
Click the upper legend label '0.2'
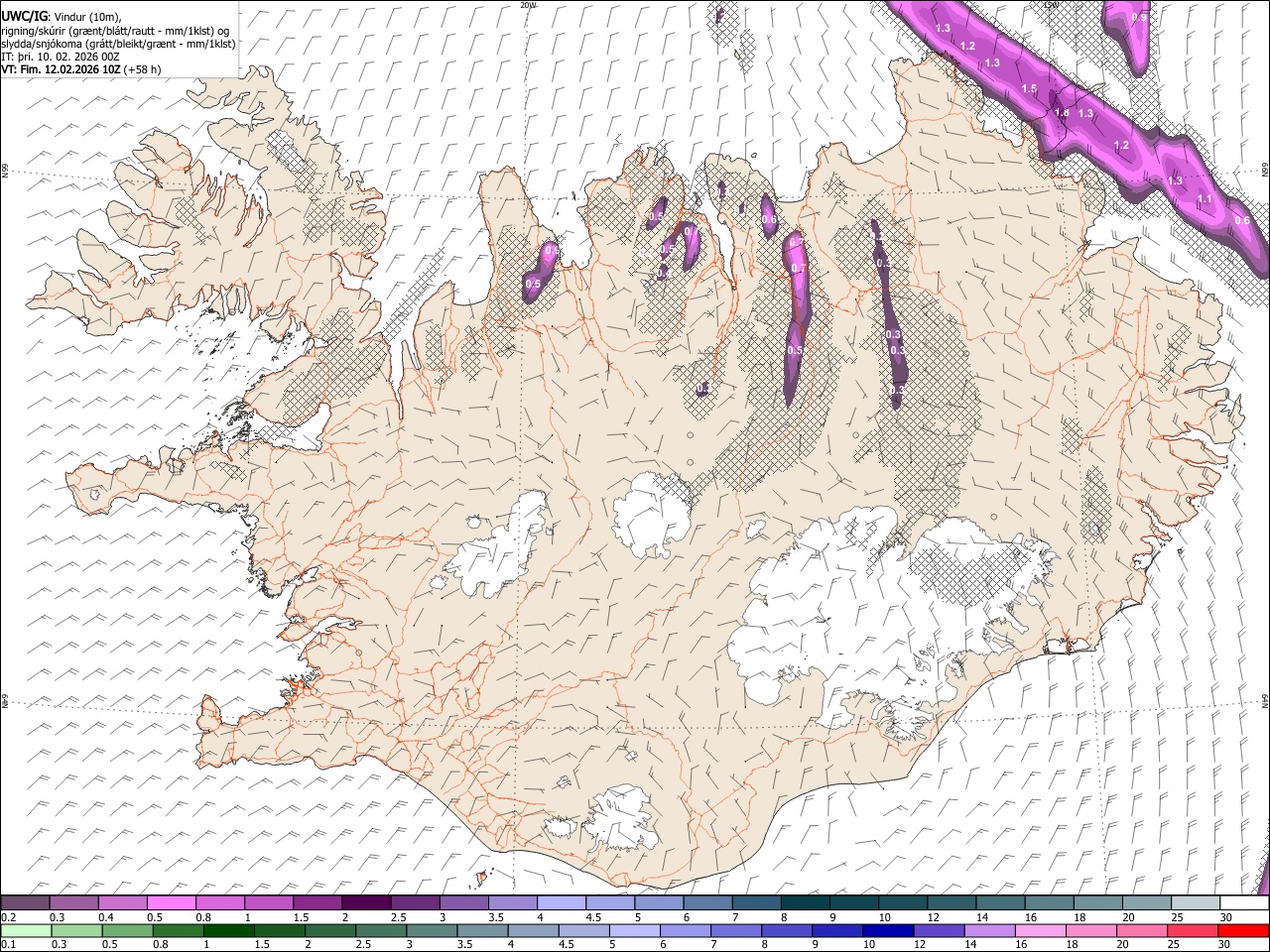(8, 917)
